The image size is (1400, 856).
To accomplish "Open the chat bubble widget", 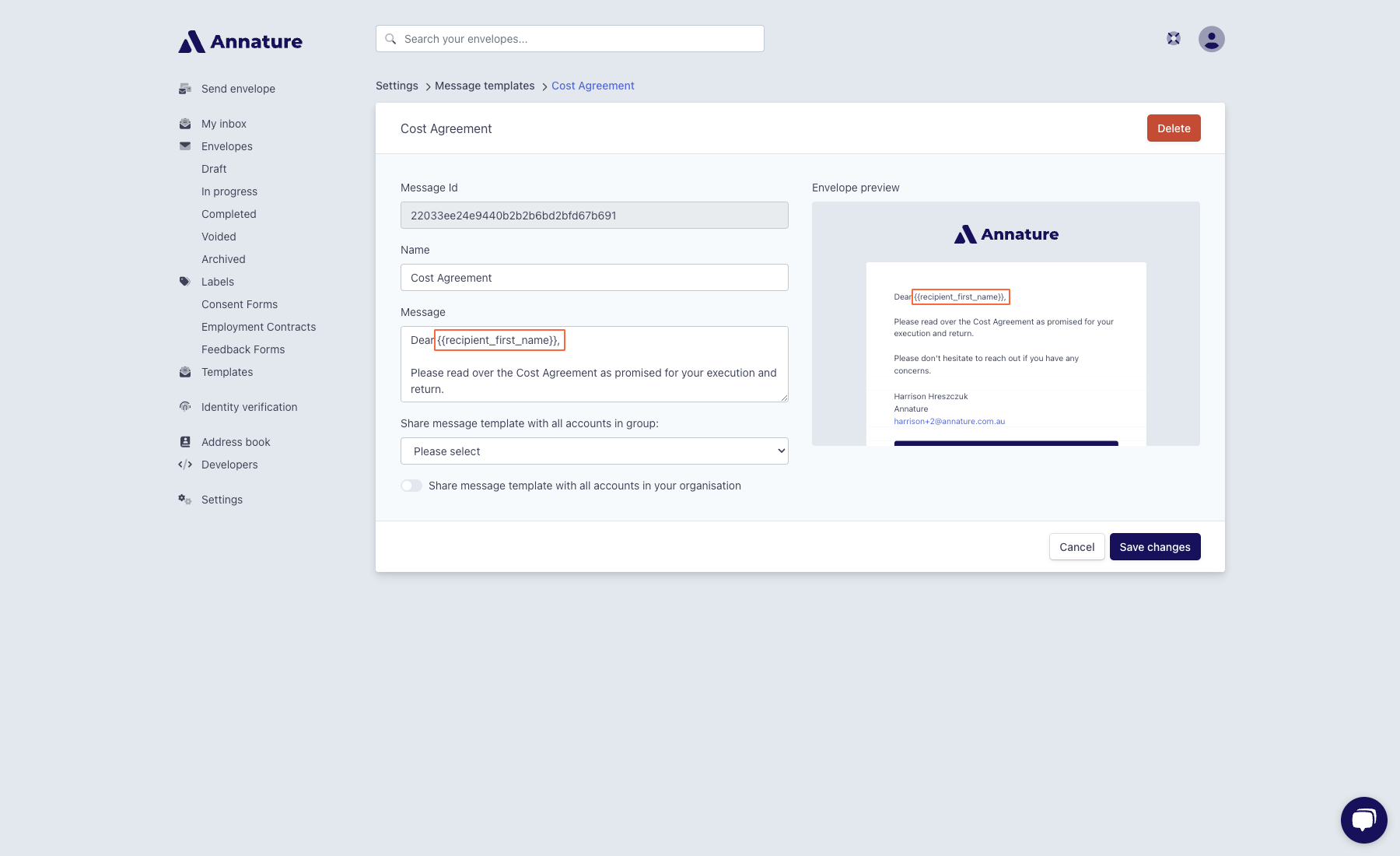I will (1363, 819).
